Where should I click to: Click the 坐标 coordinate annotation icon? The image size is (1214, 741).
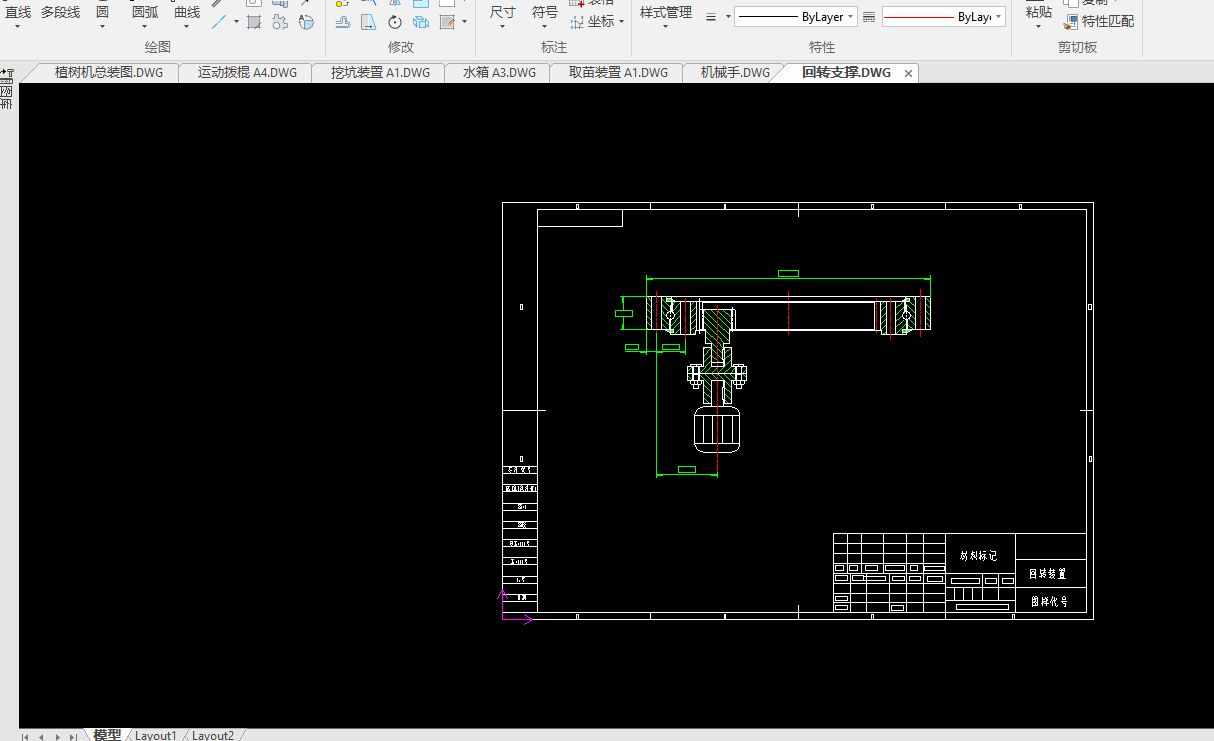tap(577, 21)
